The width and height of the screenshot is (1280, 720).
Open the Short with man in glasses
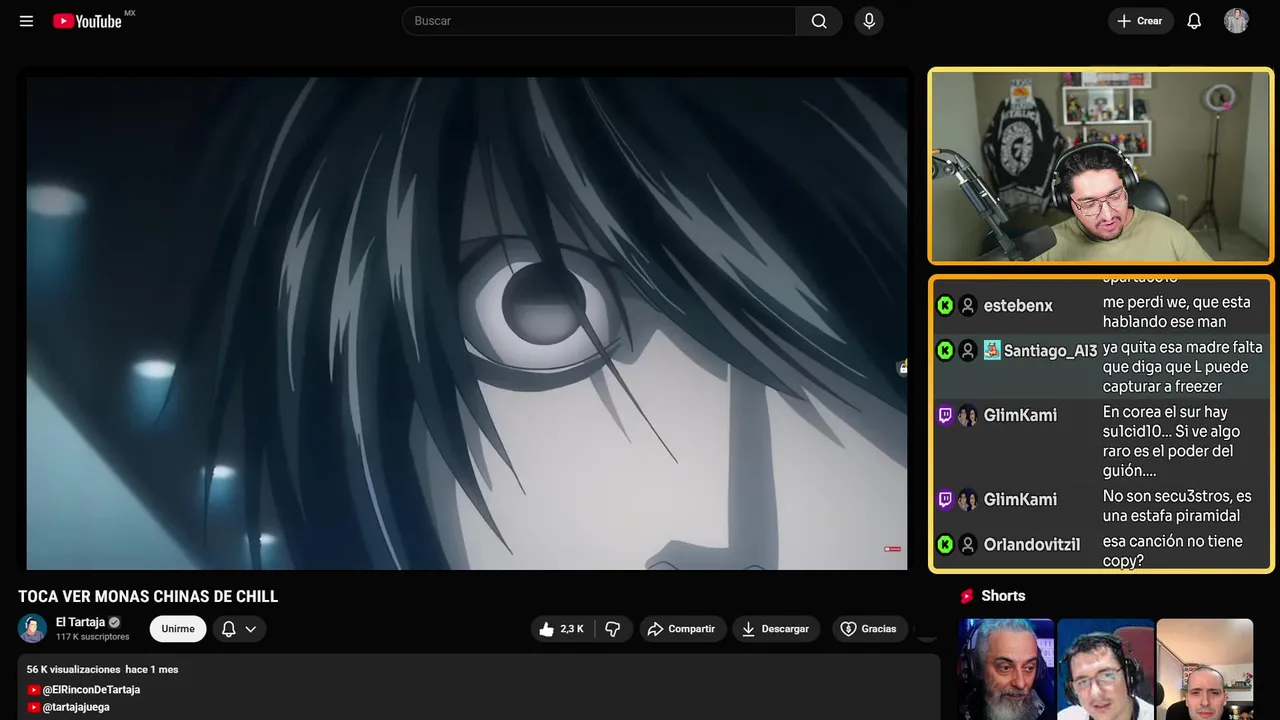[x=1105, y=669]
